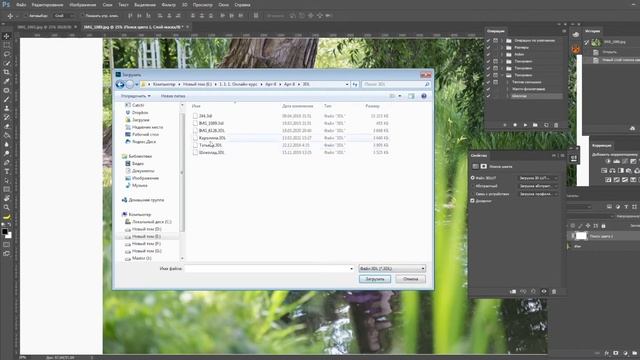Select the Device Link radio option
The image size is (640, 360).
click(473, 194)
